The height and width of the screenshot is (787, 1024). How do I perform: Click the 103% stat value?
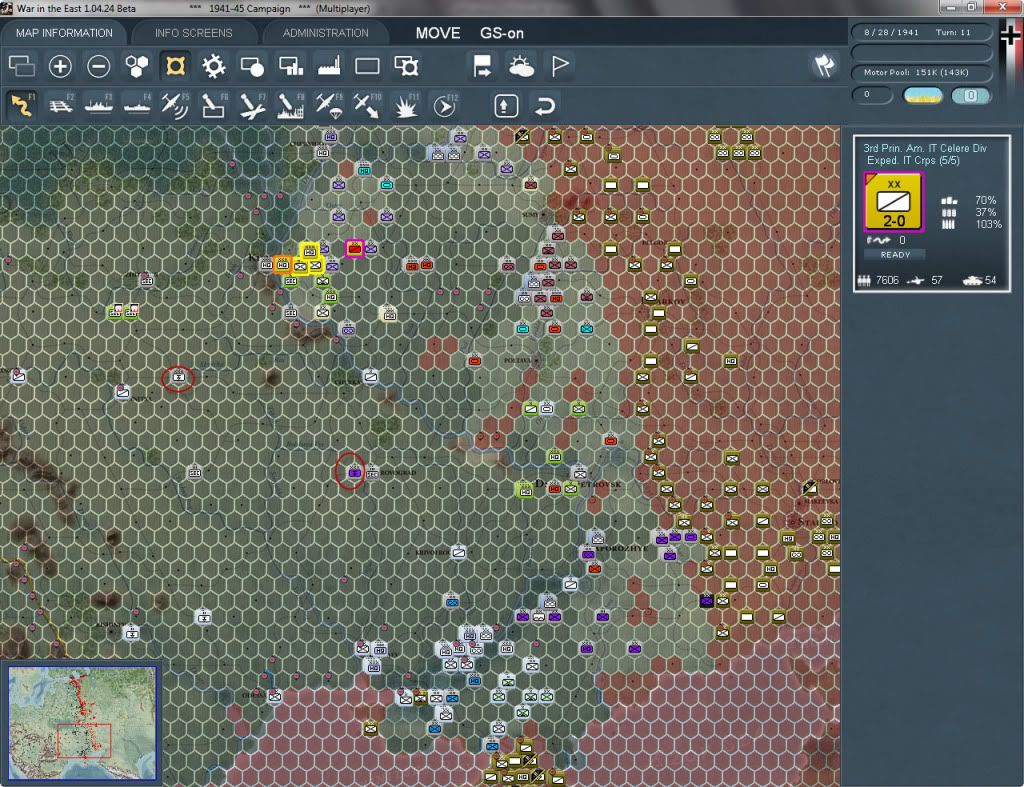pyautogui.click(x=988, y=224)
